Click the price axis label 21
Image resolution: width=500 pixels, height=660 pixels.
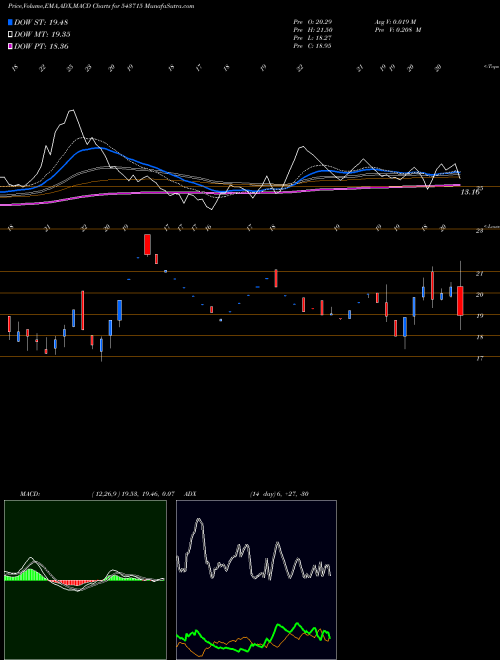point(479,274)
